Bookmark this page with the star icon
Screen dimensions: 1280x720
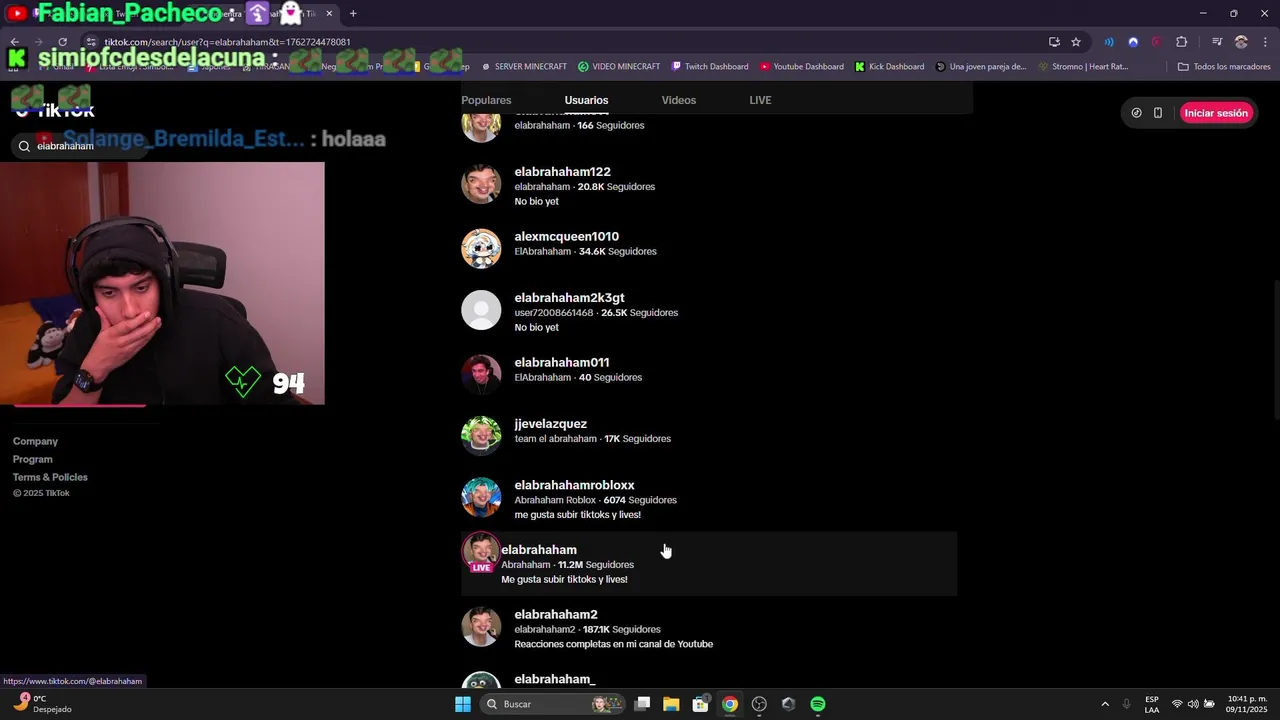click(x=1076, y=42)
